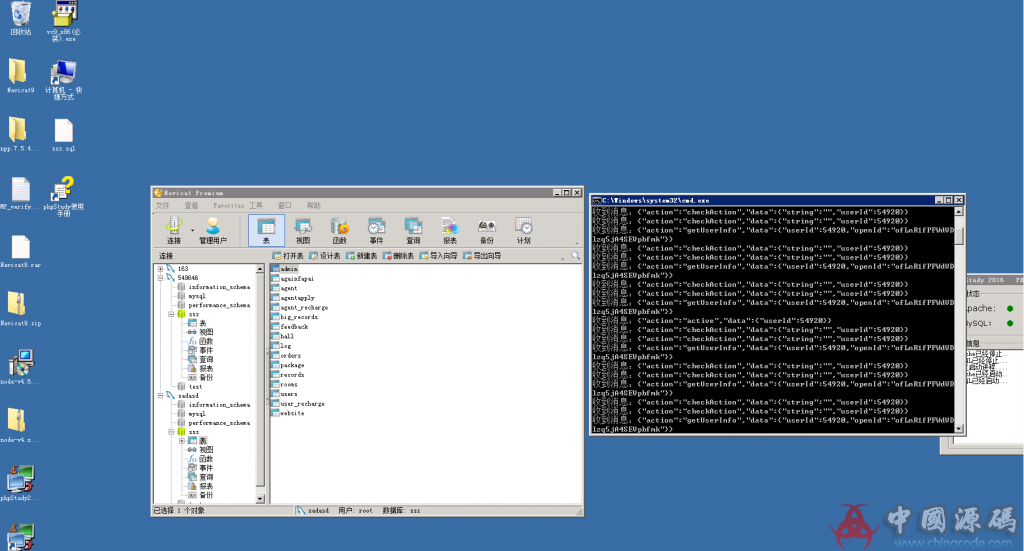Select the Query (查询) main toolbar icon

413,230
